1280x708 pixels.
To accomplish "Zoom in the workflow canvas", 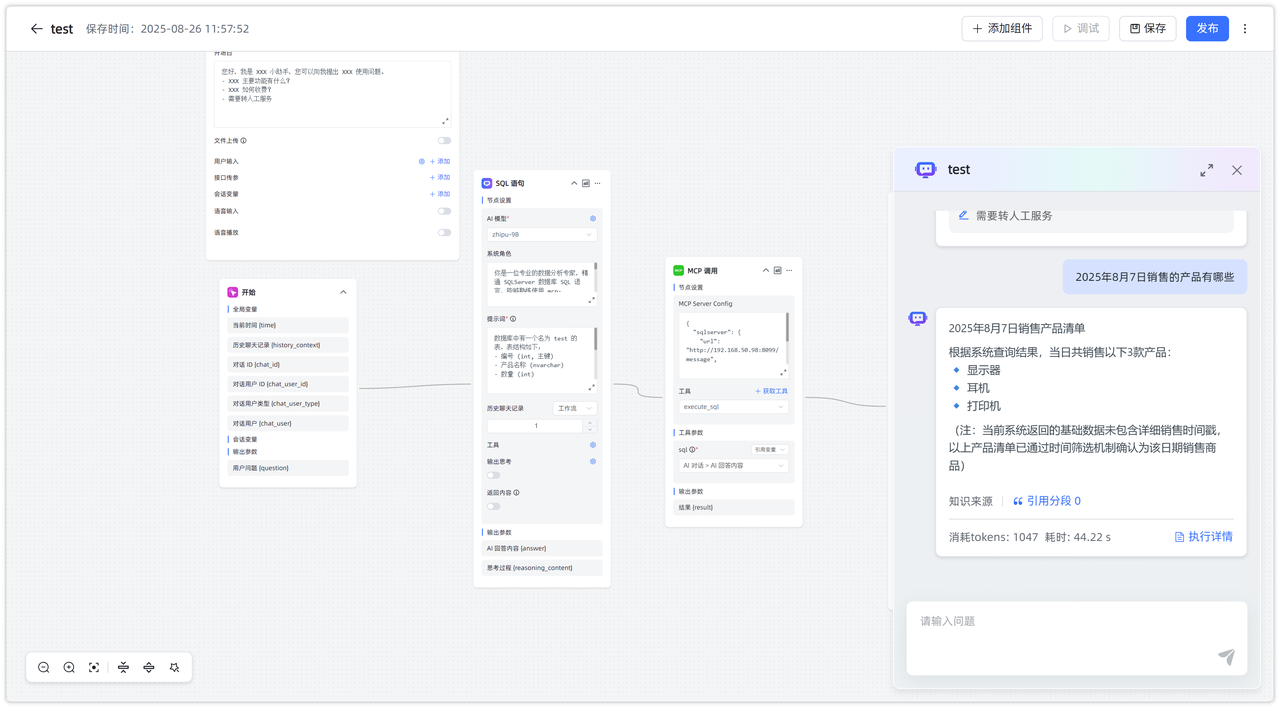I will tap(69, 668).
